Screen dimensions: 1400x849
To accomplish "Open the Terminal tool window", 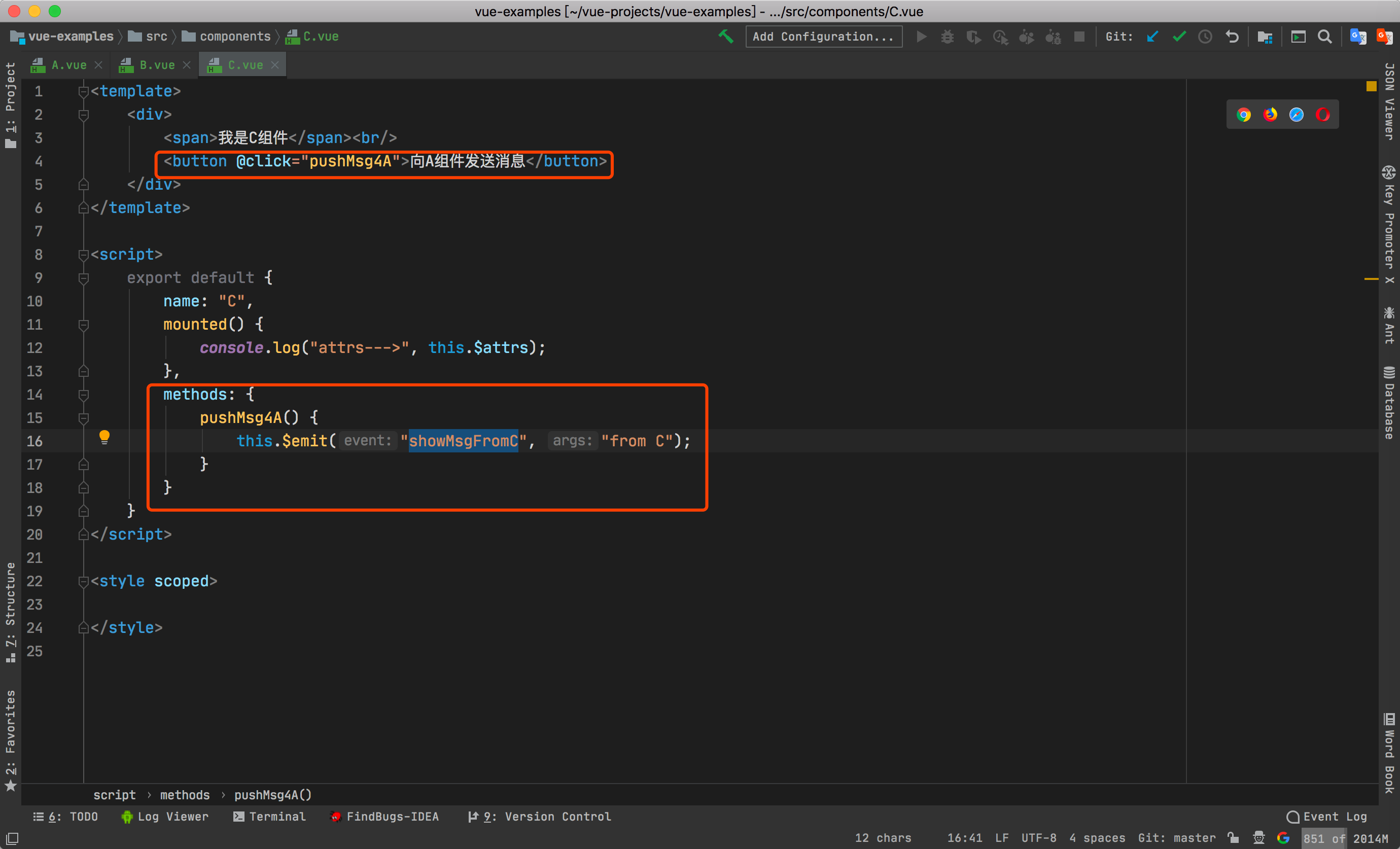I will (269, 817).
